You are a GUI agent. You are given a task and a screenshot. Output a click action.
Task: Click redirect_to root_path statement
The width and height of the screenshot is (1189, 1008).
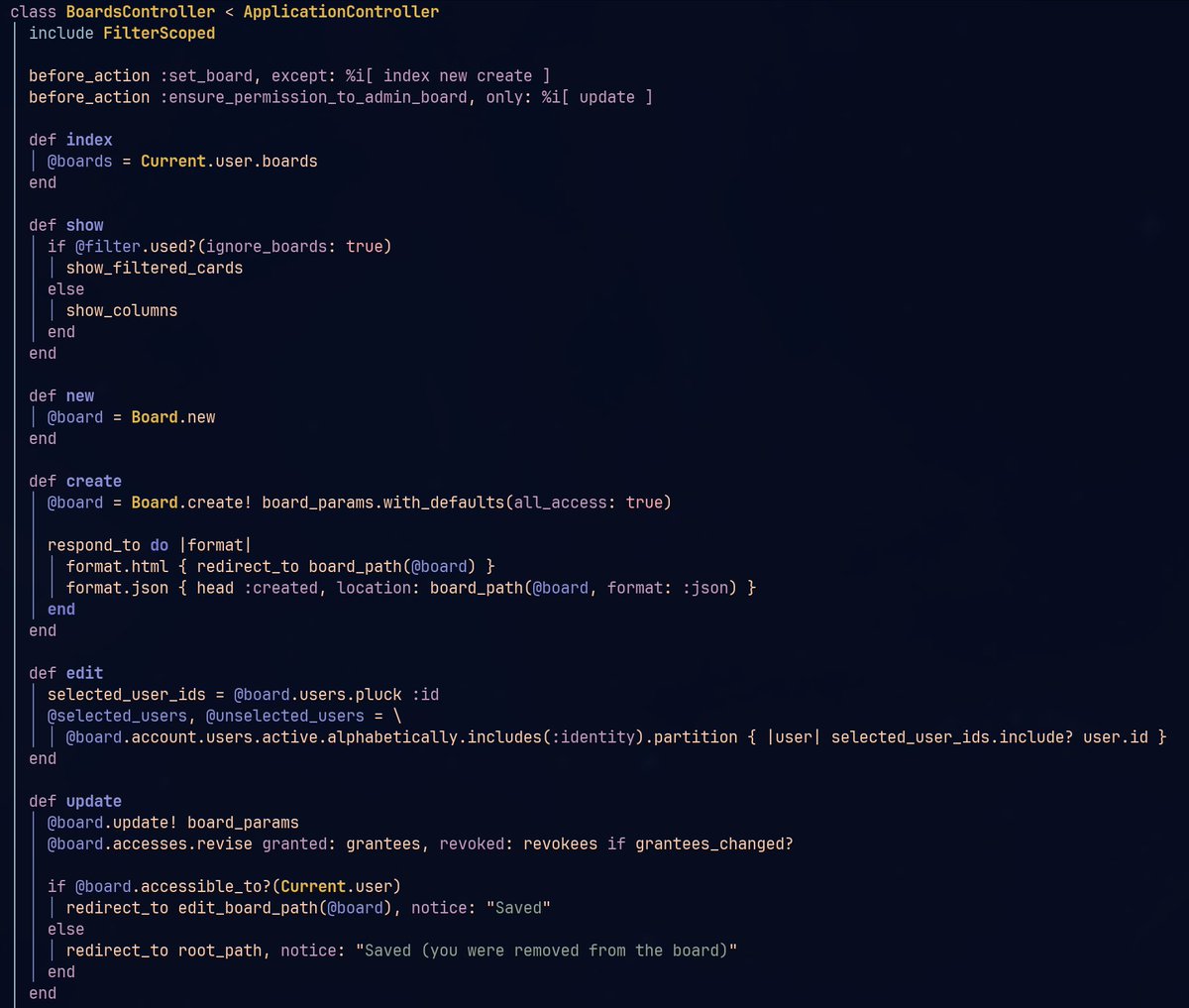coord(164,951)
